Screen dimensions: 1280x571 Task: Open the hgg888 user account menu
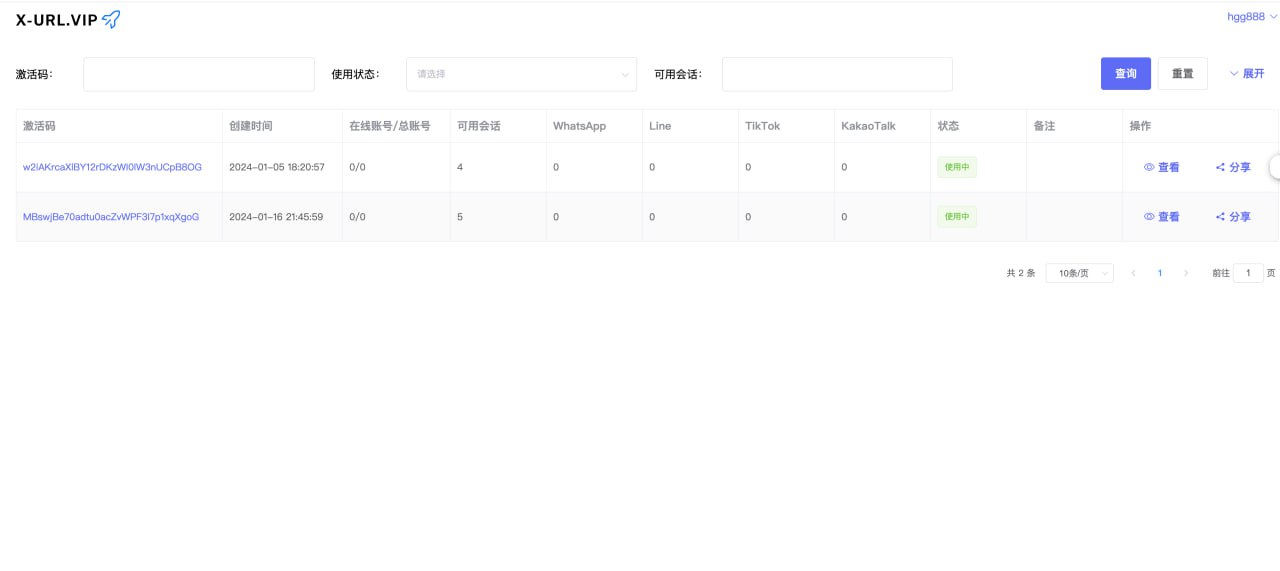point(1251,17)
